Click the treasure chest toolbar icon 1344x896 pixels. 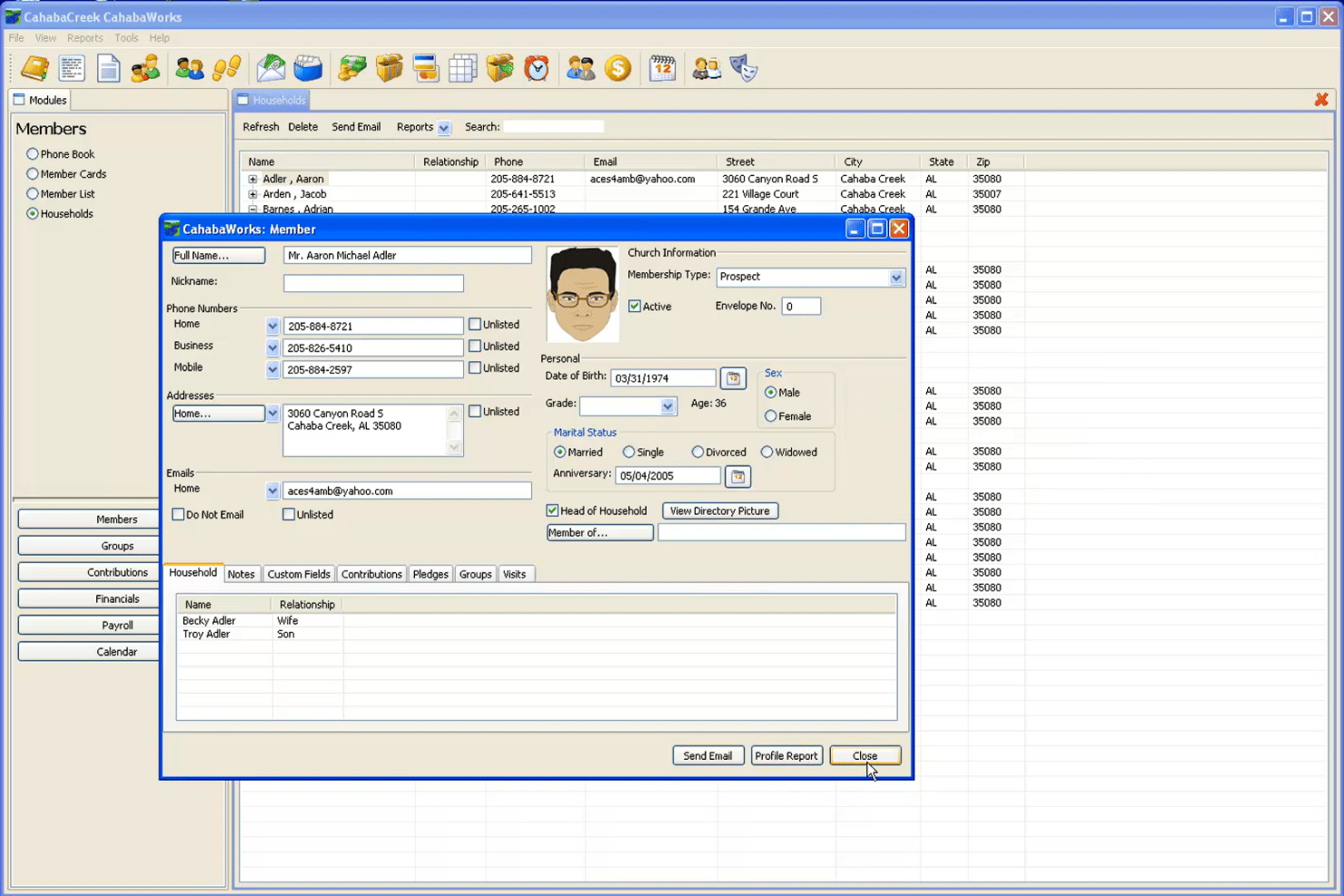tap(390, 68)
